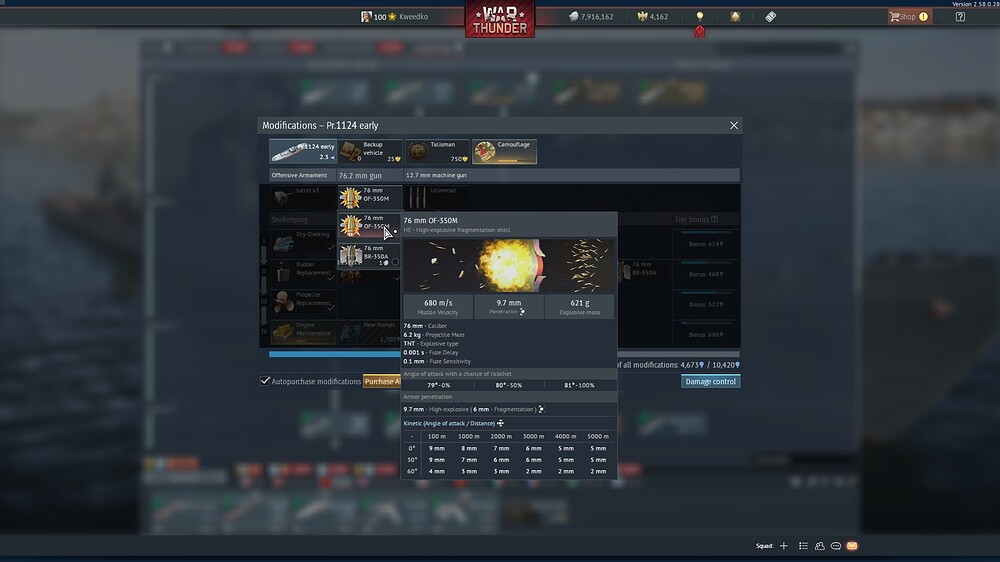Click the Bonus: 468 tier row
This screenshot has height=562, width=1000.
tap(705, 274)
